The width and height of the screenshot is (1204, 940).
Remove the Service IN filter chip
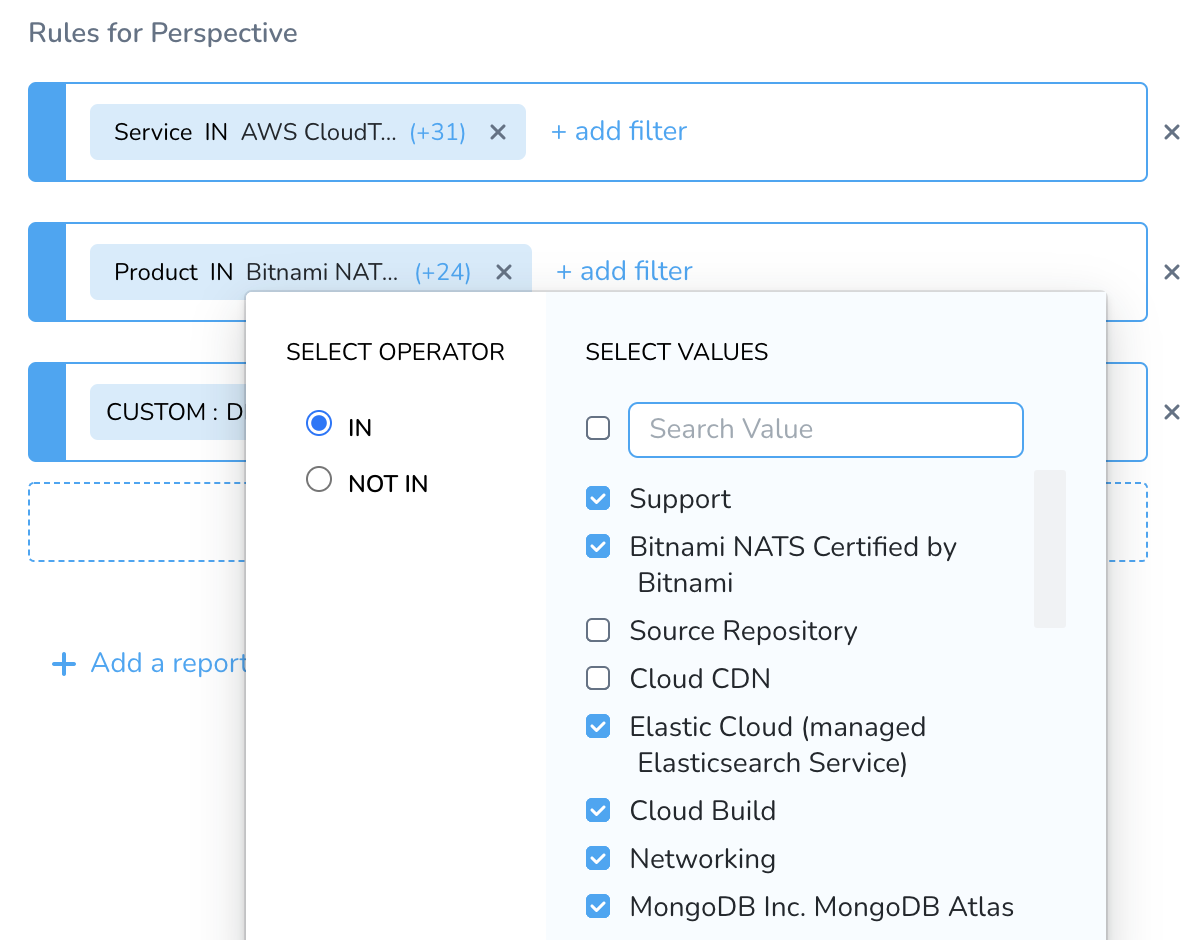click(498, 132)
